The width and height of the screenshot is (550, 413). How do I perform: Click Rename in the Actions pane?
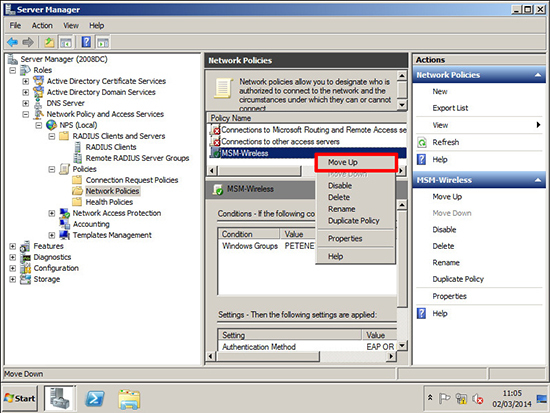coord(446,263)
